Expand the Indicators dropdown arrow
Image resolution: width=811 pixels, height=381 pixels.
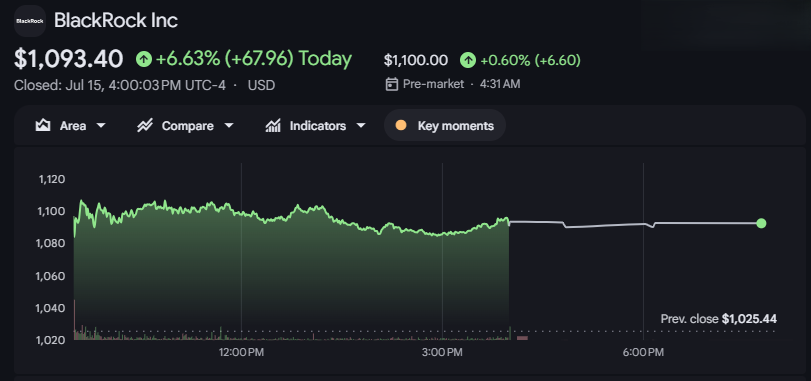(x=361, y=126)
